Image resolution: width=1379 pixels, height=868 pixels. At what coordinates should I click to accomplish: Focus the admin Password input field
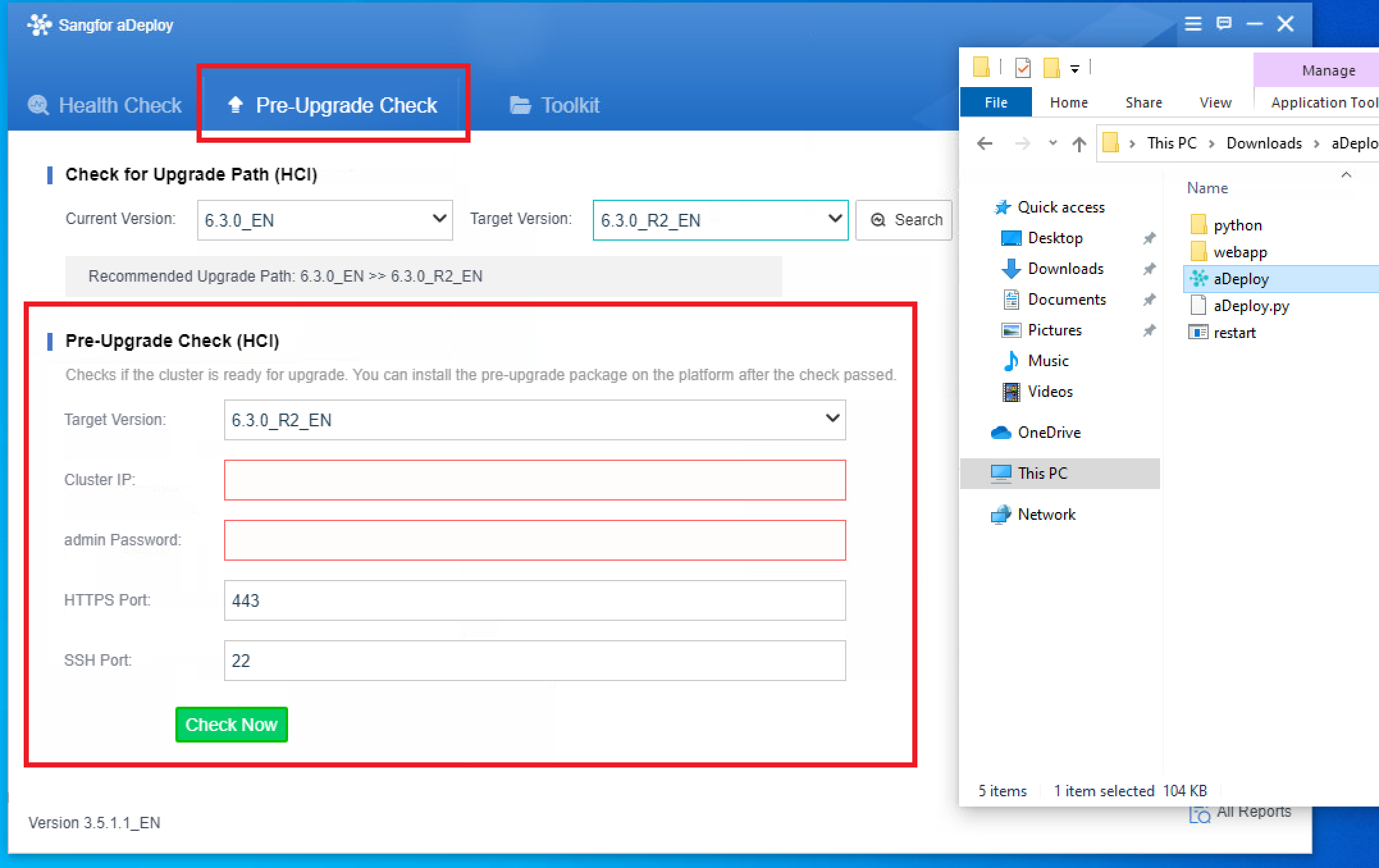click(x=535, y=540)
